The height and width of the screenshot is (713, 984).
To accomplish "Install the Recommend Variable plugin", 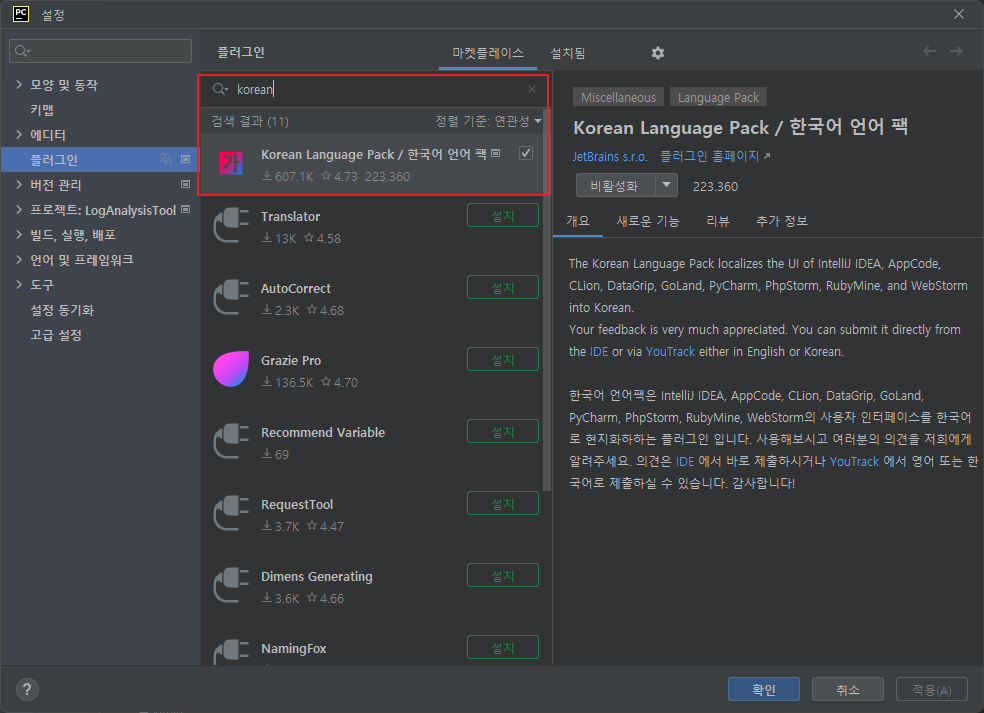I will 503,431.
